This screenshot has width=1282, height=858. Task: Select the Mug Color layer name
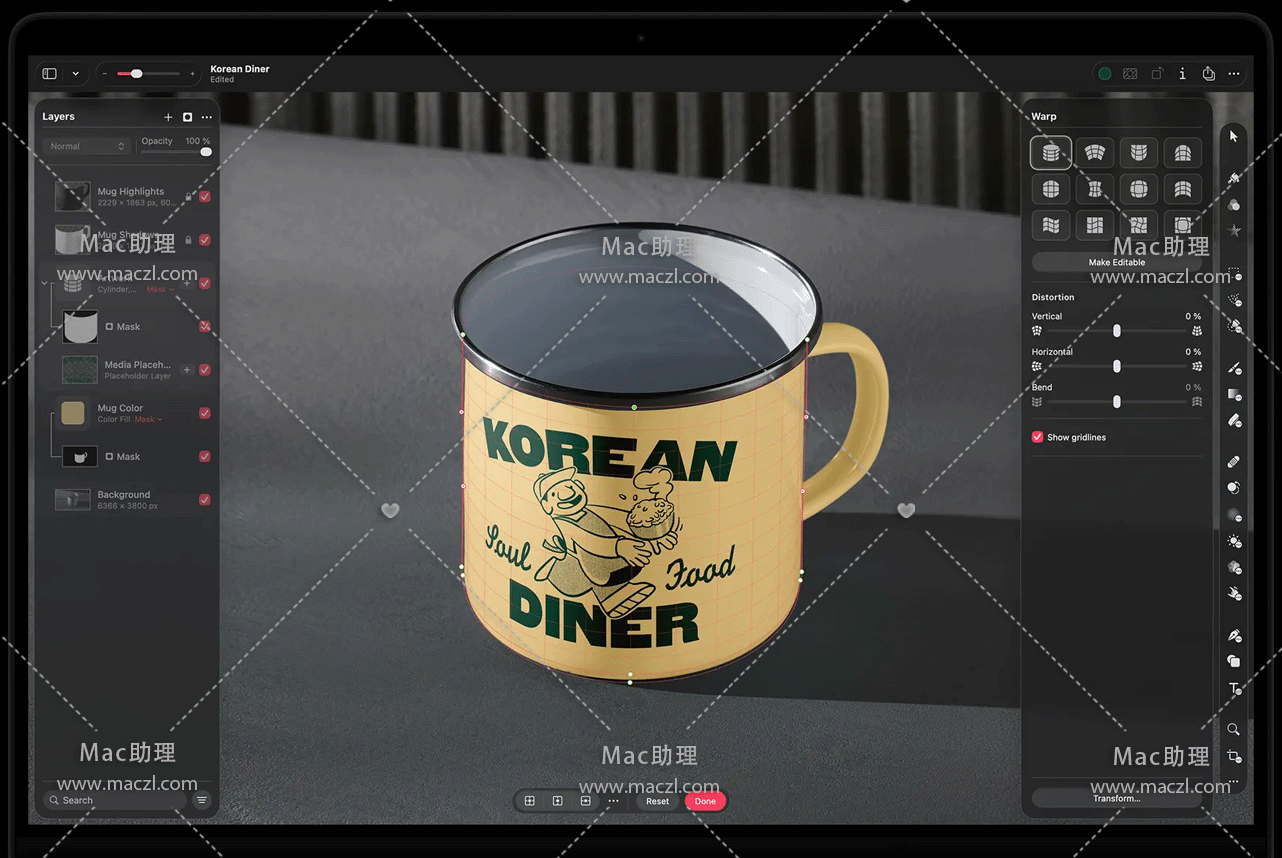click(120, 408)
